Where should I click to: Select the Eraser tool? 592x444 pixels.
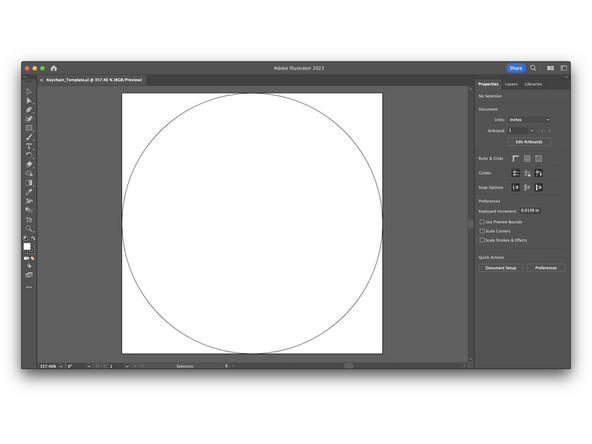pyautogui.click(x=29, y=164)
